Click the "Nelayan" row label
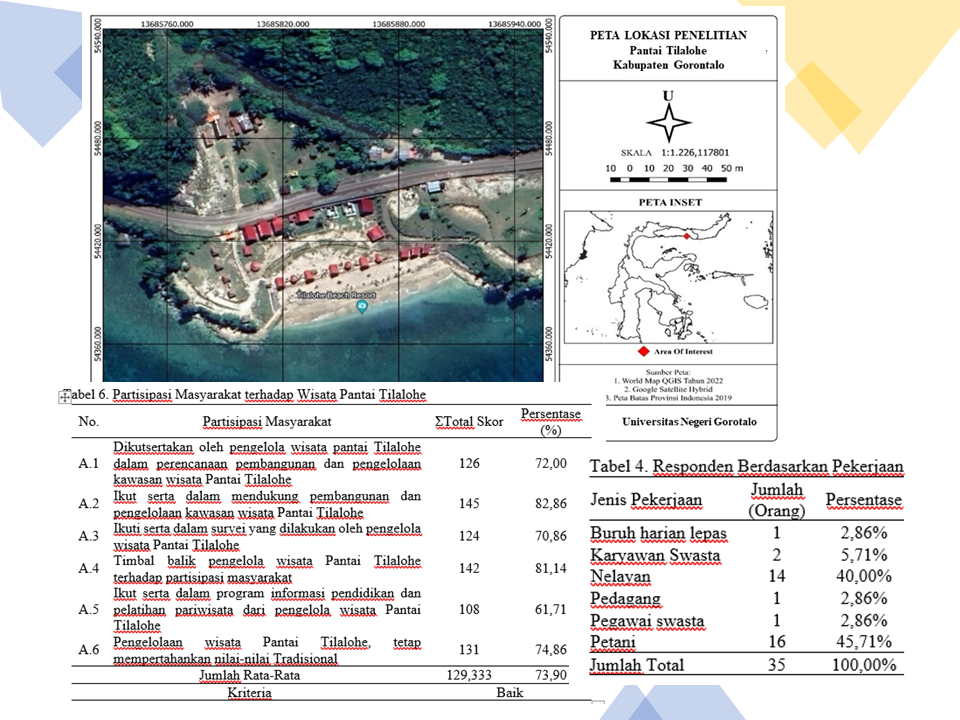The height and width of the screenshot is (720, 960). click(620, 577)
